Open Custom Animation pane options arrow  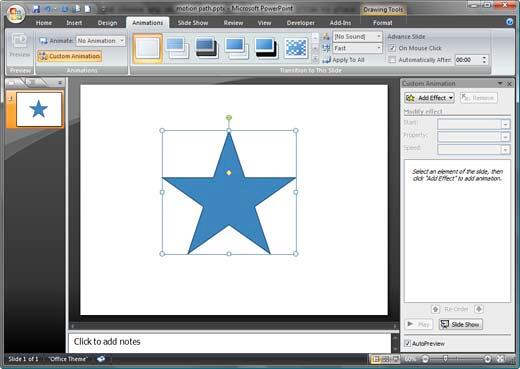[x=500, y=83]
